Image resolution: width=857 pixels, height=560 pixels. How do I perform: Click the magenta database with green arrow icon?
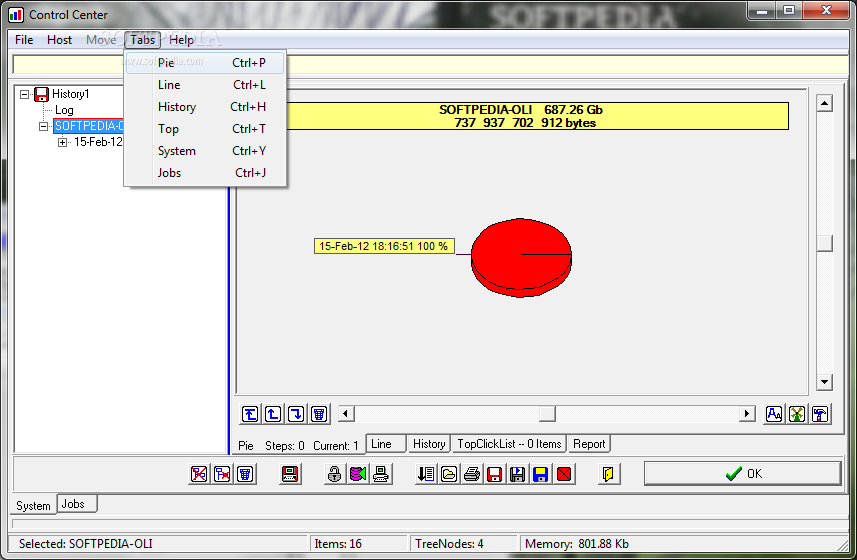coord(357,474)
